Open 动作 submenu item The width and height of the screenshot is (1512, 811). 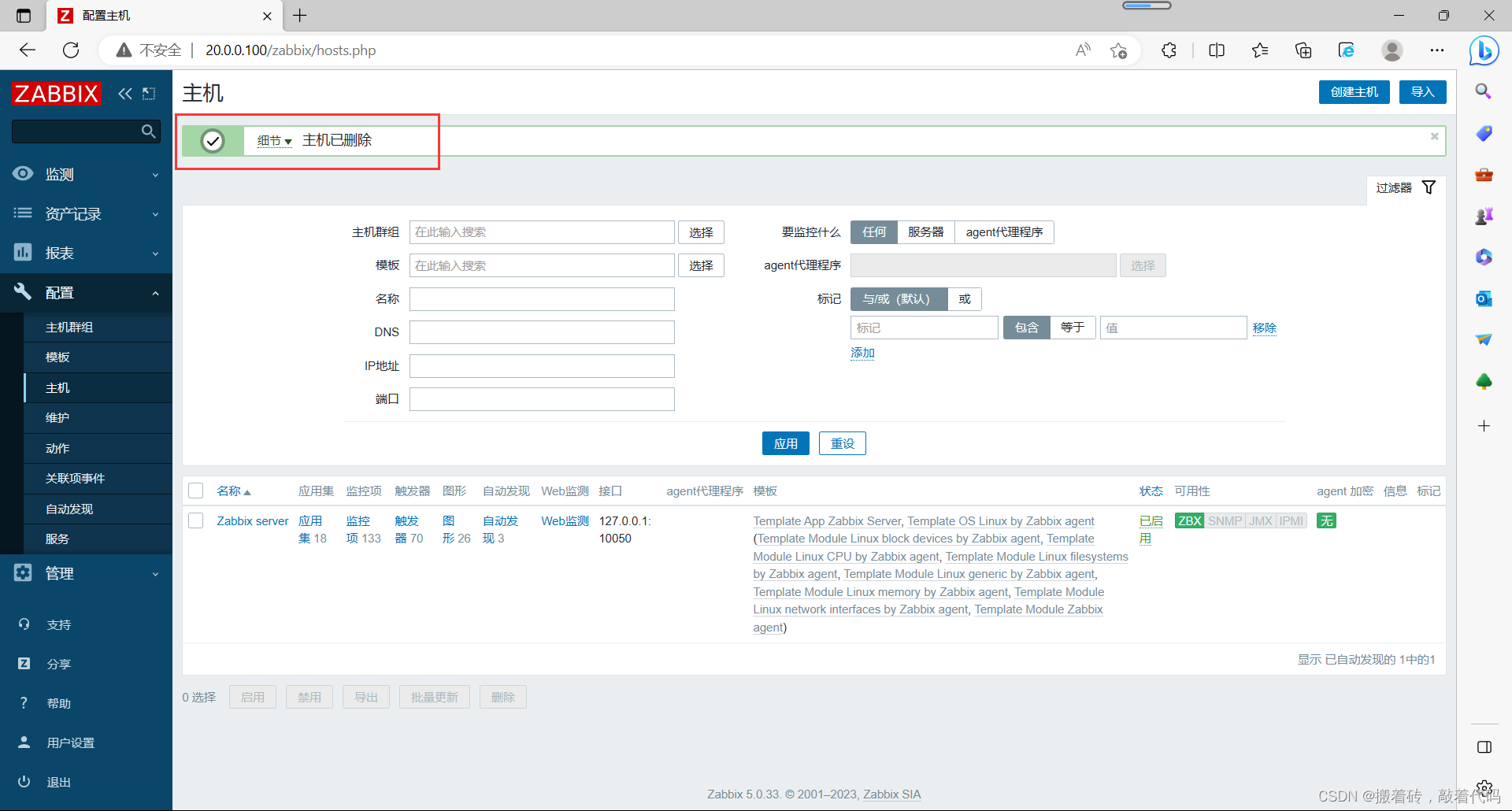tap(98, 448)
